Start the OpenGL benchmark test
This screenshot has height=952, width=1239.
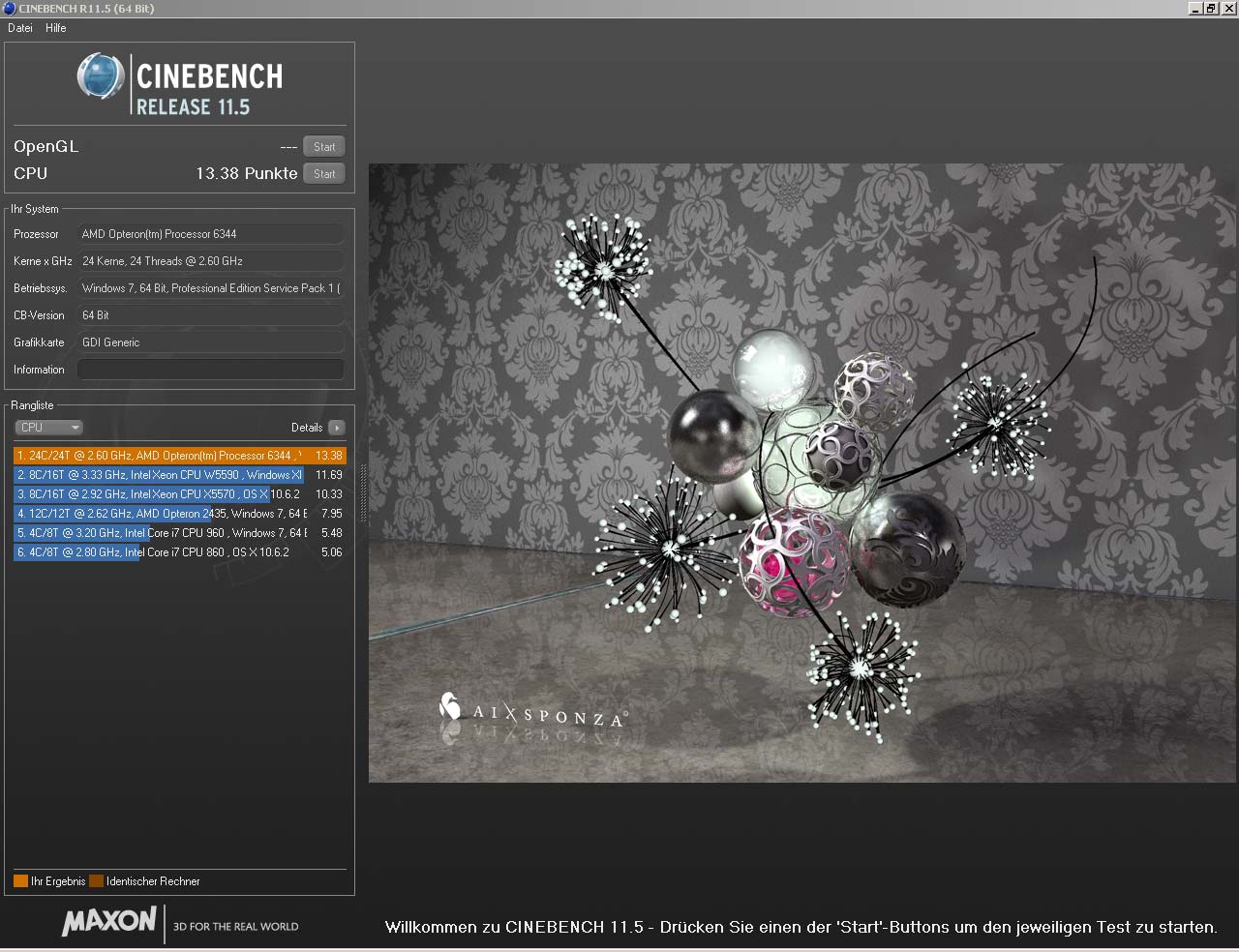click(324, 147)
